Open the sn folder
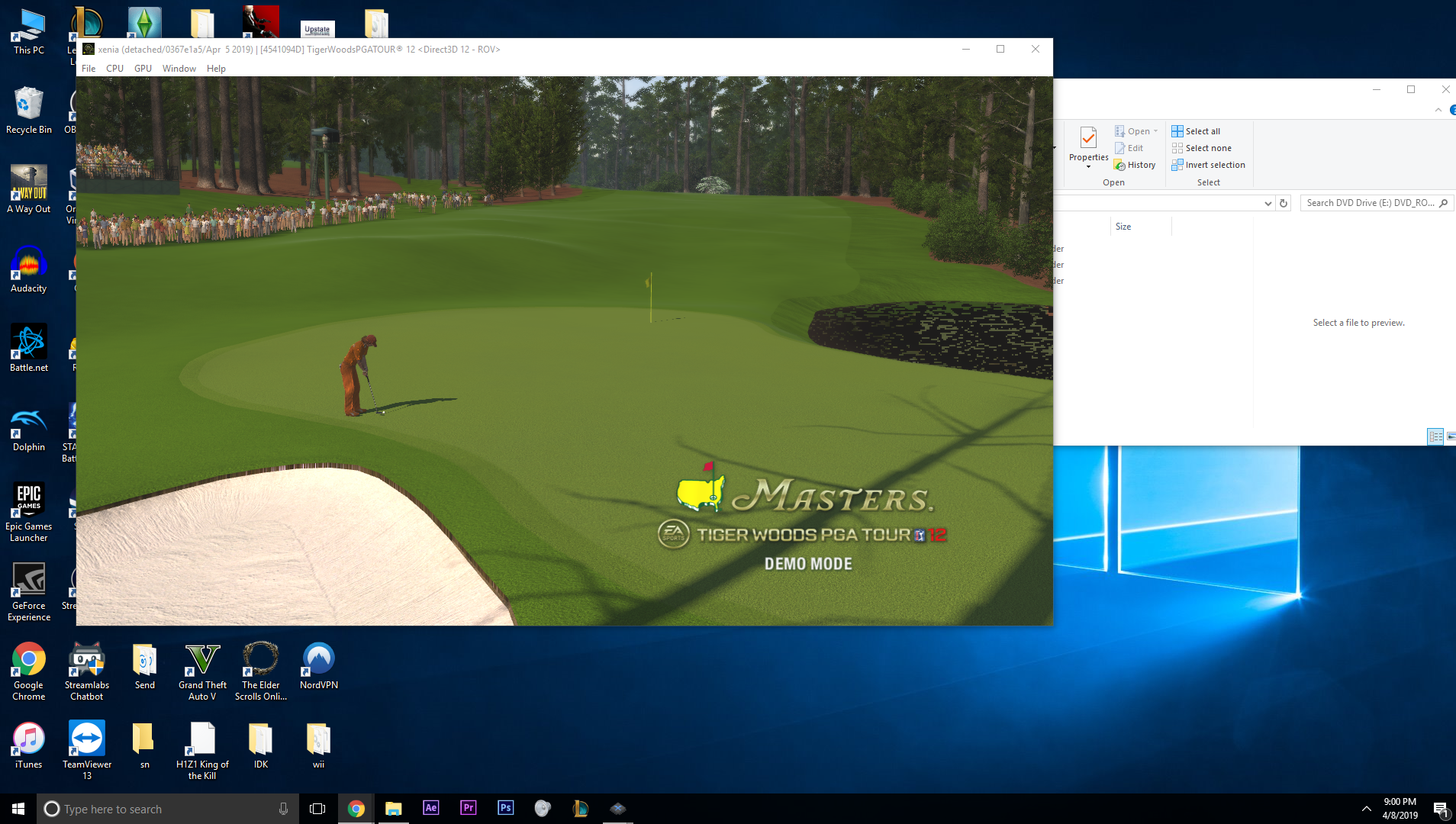This screenshot has width=1456, height=824. coord(145,745)
